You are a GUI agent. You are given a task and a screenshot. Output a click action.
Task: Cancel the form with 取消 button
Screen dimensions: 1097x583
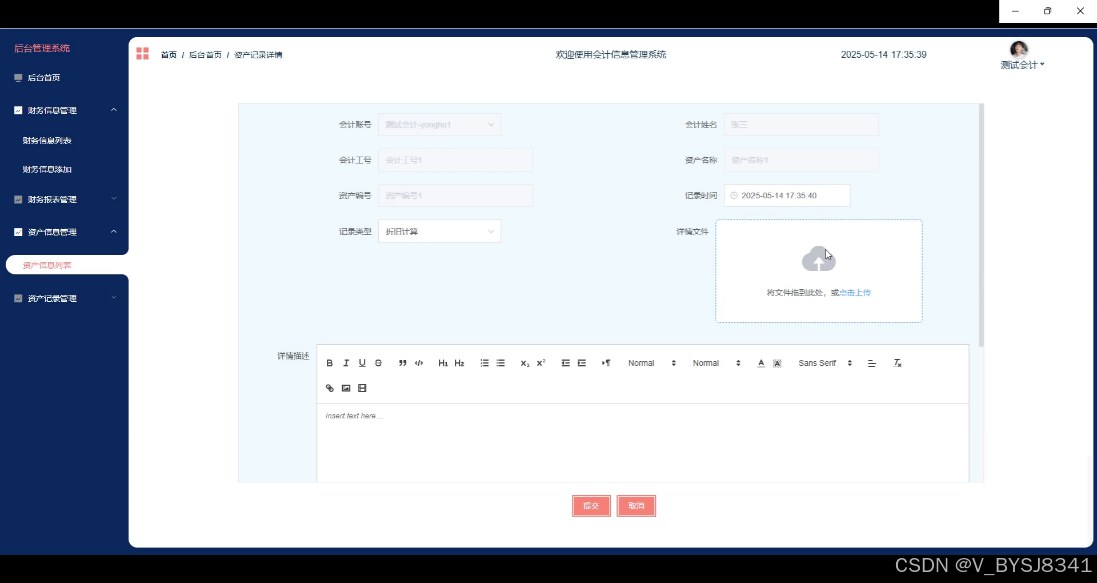pyautogui.click(x=636, y=506)
